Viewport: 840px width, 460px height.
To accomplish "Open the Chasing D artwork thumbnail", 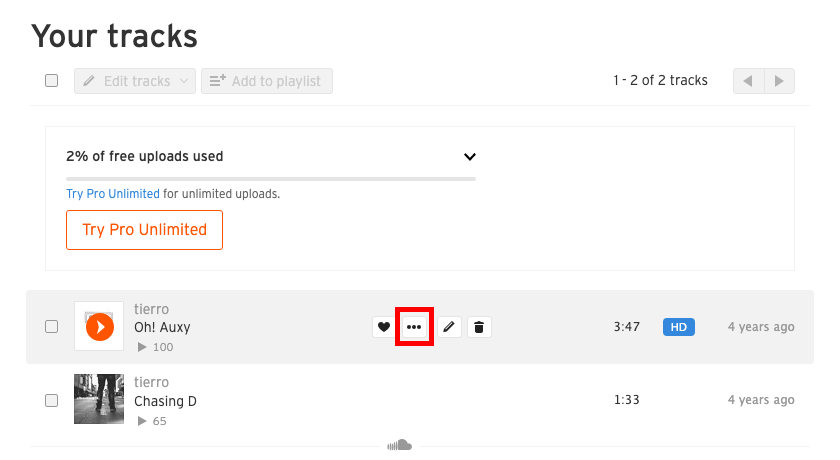I will pos(99,399).
